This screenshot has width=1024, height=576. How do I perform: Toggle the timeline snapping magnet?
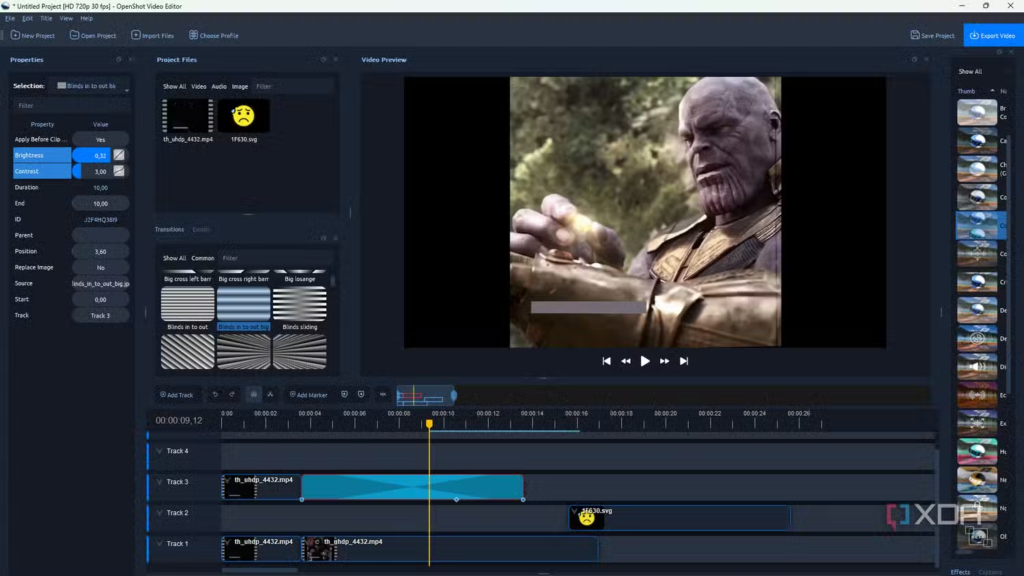(253, 395)
